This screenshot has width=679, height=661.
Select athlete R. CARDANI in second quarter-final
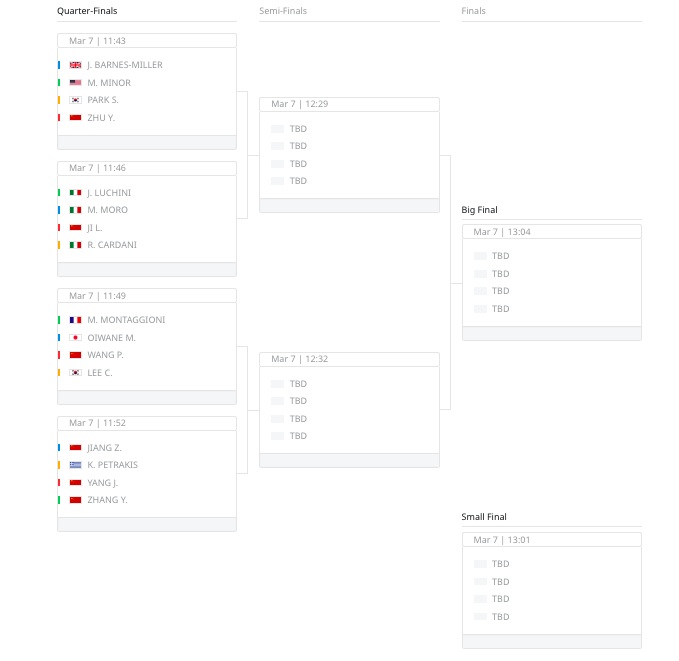pos(112,245)
